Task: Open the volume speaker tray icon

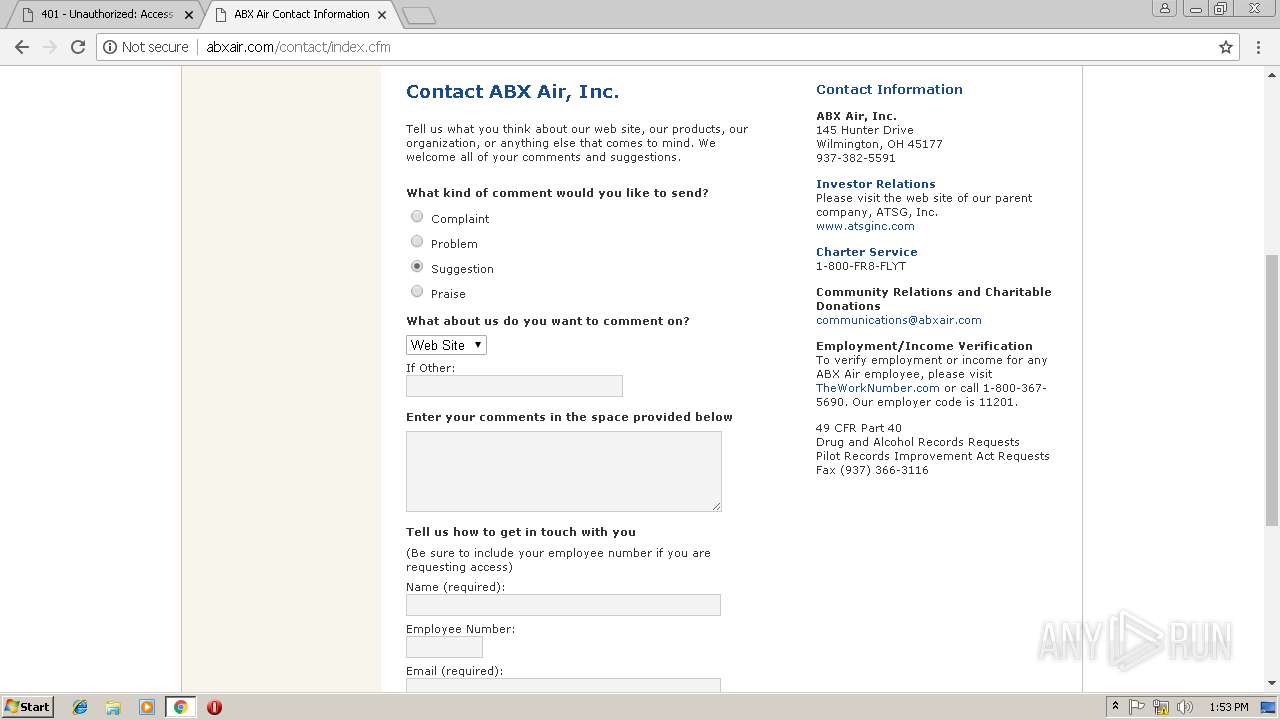Action: 1185,707
